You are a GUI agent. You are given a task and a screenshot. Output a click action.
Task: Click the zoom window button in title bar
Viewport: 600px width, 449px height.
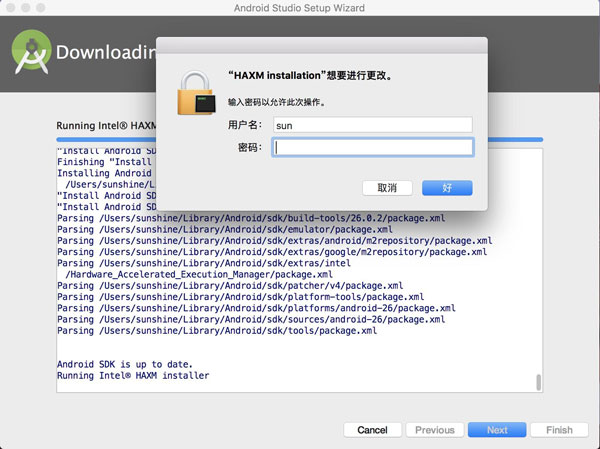click(x=41, y=8)
